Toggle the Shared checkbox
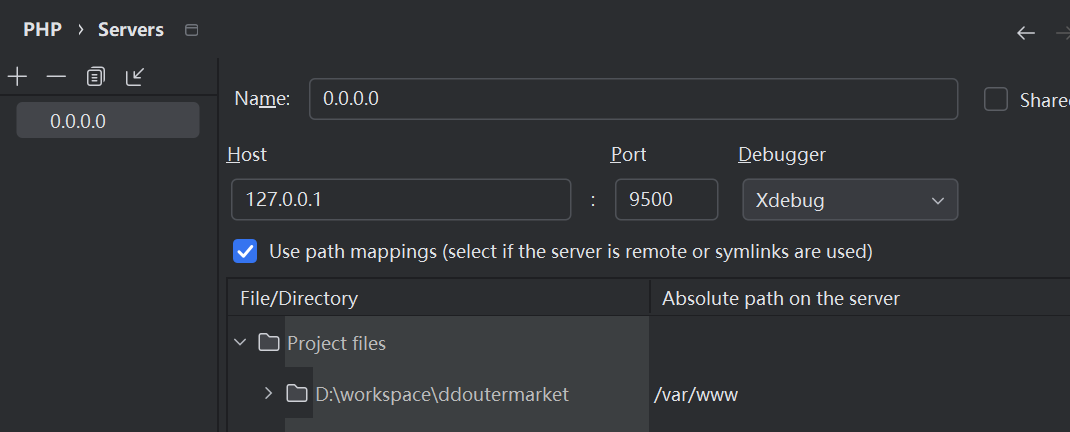Screen dimensions: 1070x432 996,99
